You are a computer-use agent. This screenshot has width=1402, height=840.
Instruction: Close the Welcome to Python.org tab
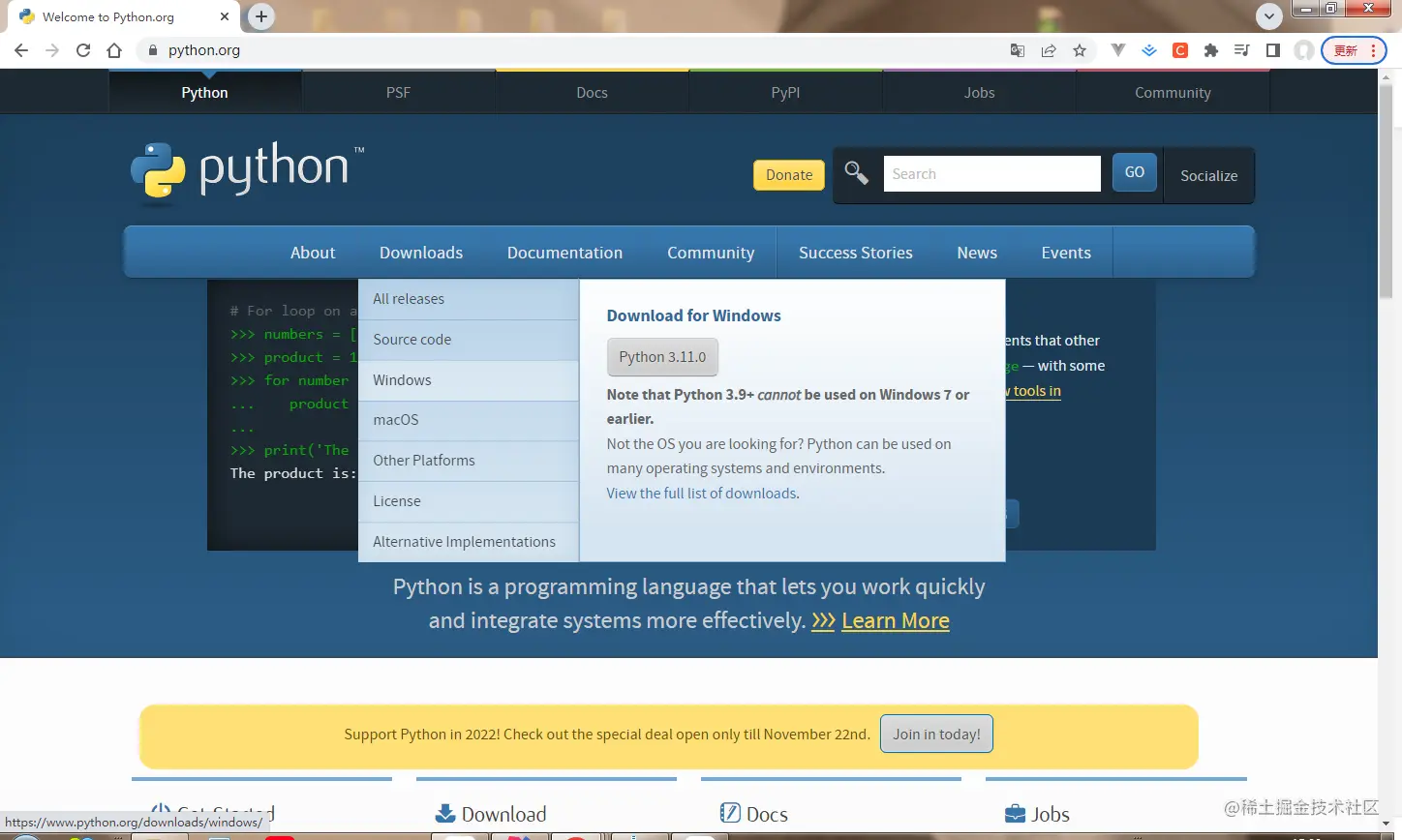(225, 16)
